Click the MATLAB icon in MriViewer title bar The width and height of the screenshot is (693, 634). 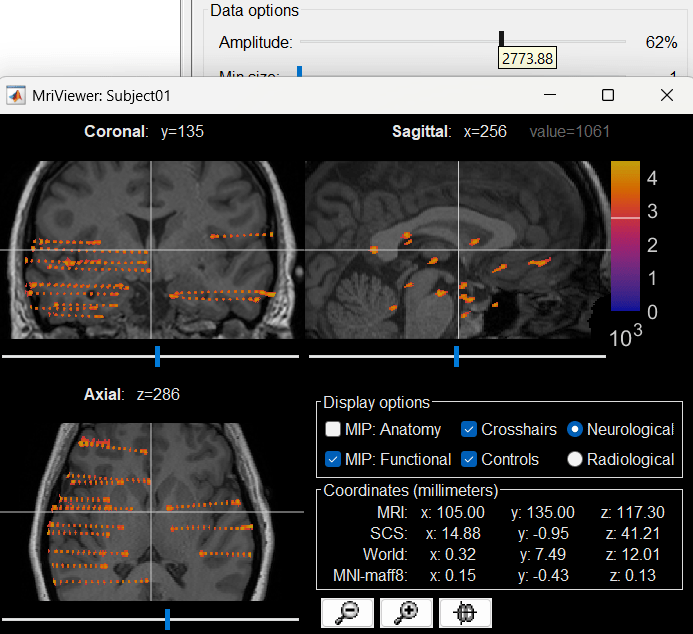16,95
